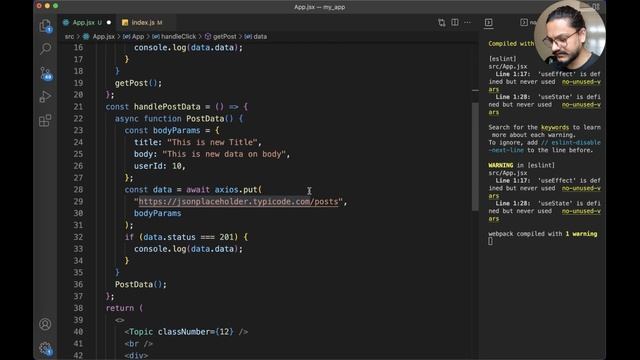The height and width of the screenshot is (360, 640).
Task: Click Topic classNumber={12} JSX tag
Action: 186,332
